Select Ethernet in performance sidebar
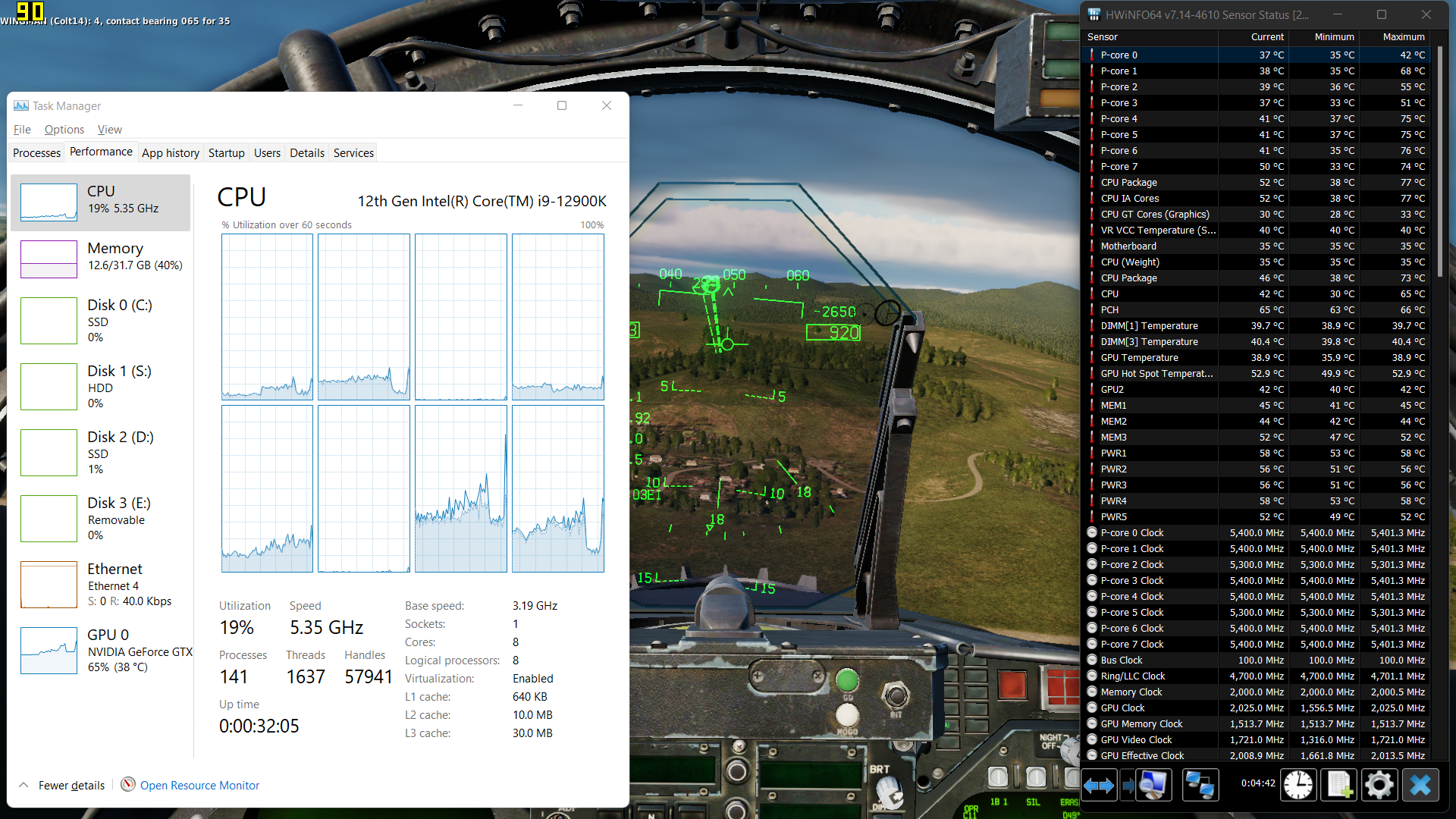The image size is (1456, 819). [101, 585]
